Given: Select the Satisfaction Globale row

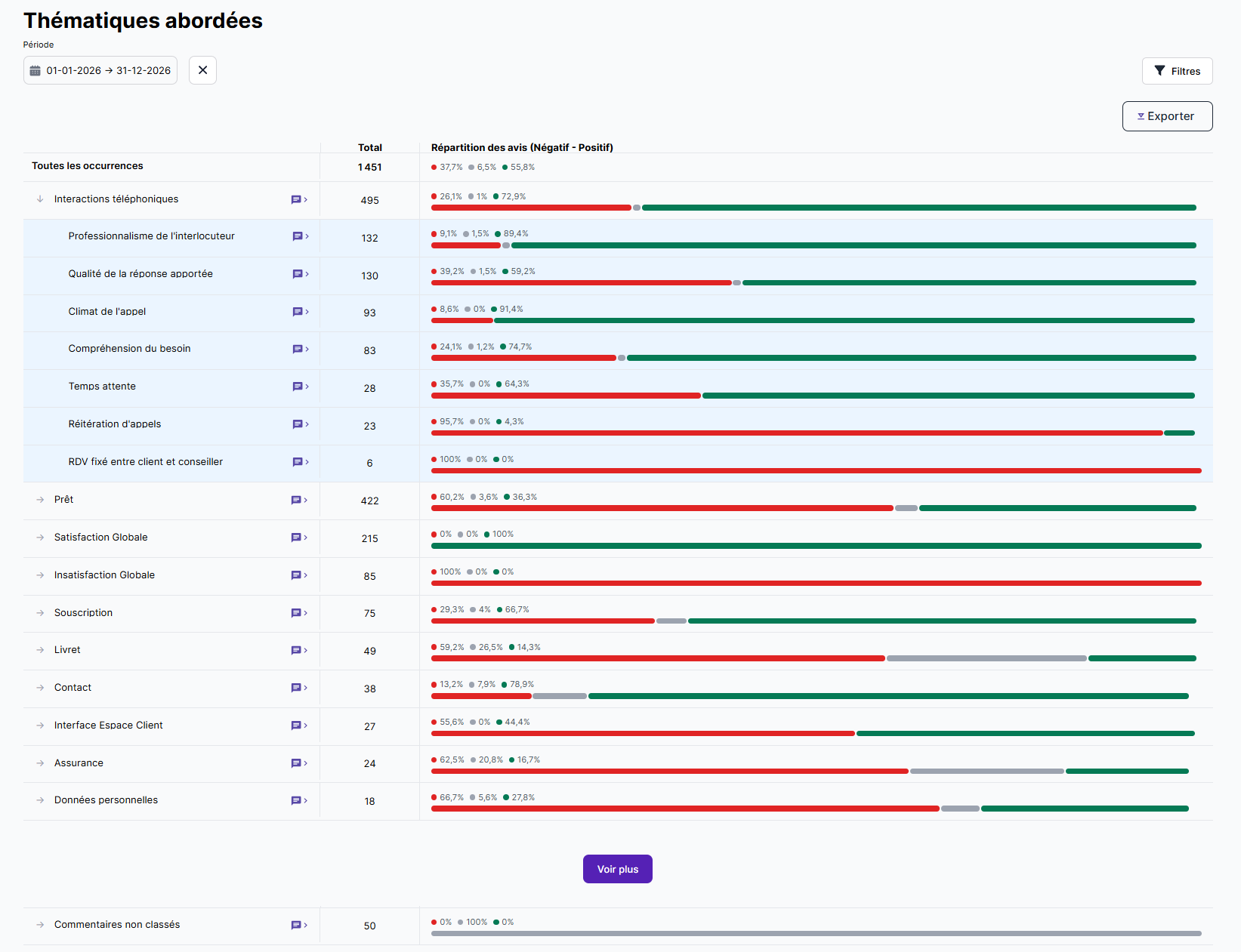Looking at the screenshot, I should [101, 538].
